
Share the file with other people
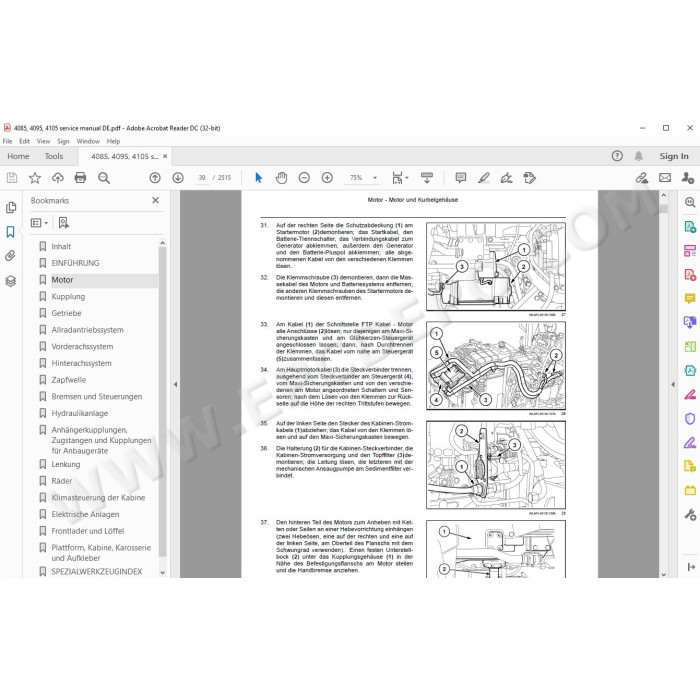(x=688, y=178)
